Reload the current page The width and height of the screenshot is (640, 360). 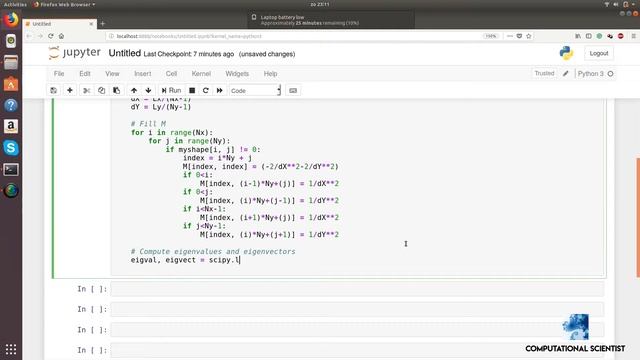tap(51, 36)
